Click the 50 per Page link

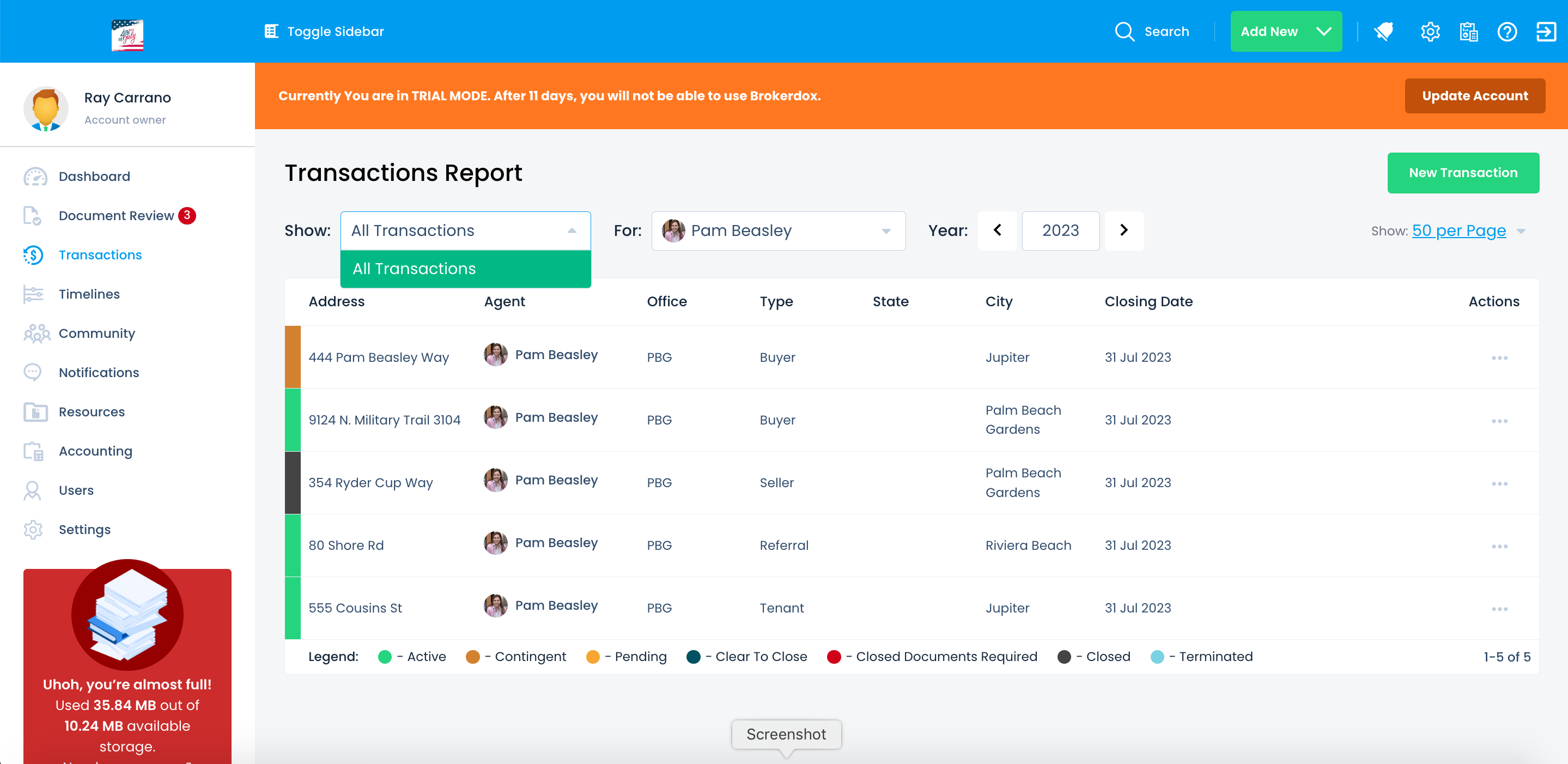[1458, 231]
